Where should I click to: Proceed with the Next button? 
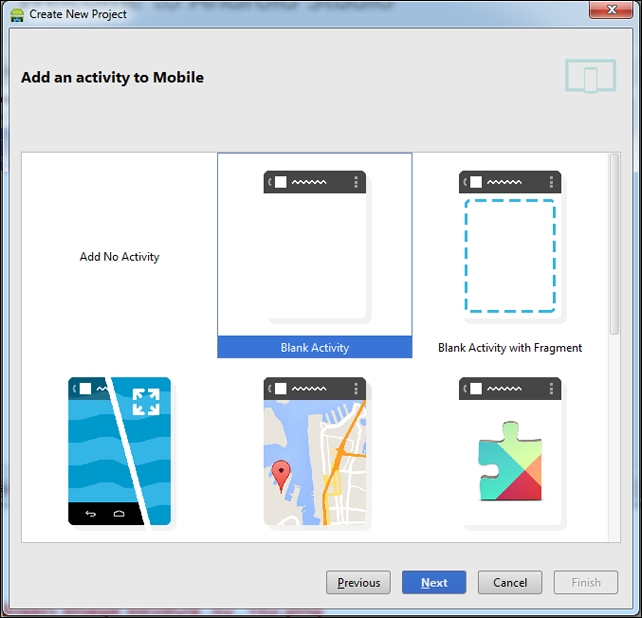pos(434,582)
